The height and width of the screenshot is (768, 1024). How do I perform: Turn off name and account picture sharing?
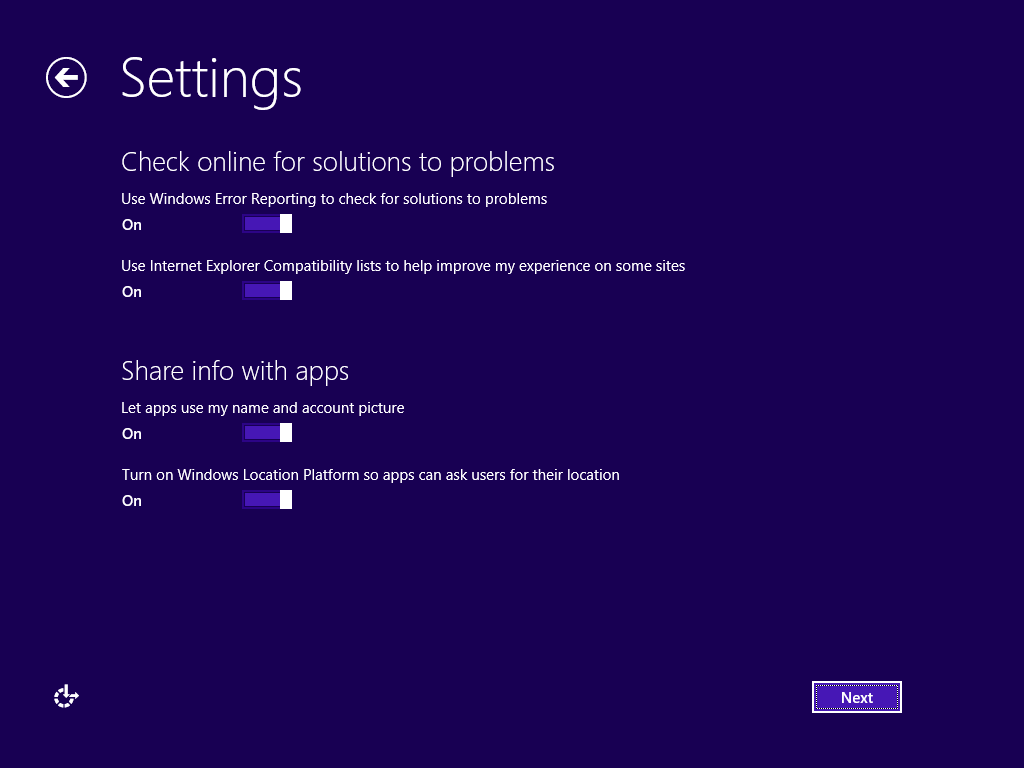(x=266, y=433)
